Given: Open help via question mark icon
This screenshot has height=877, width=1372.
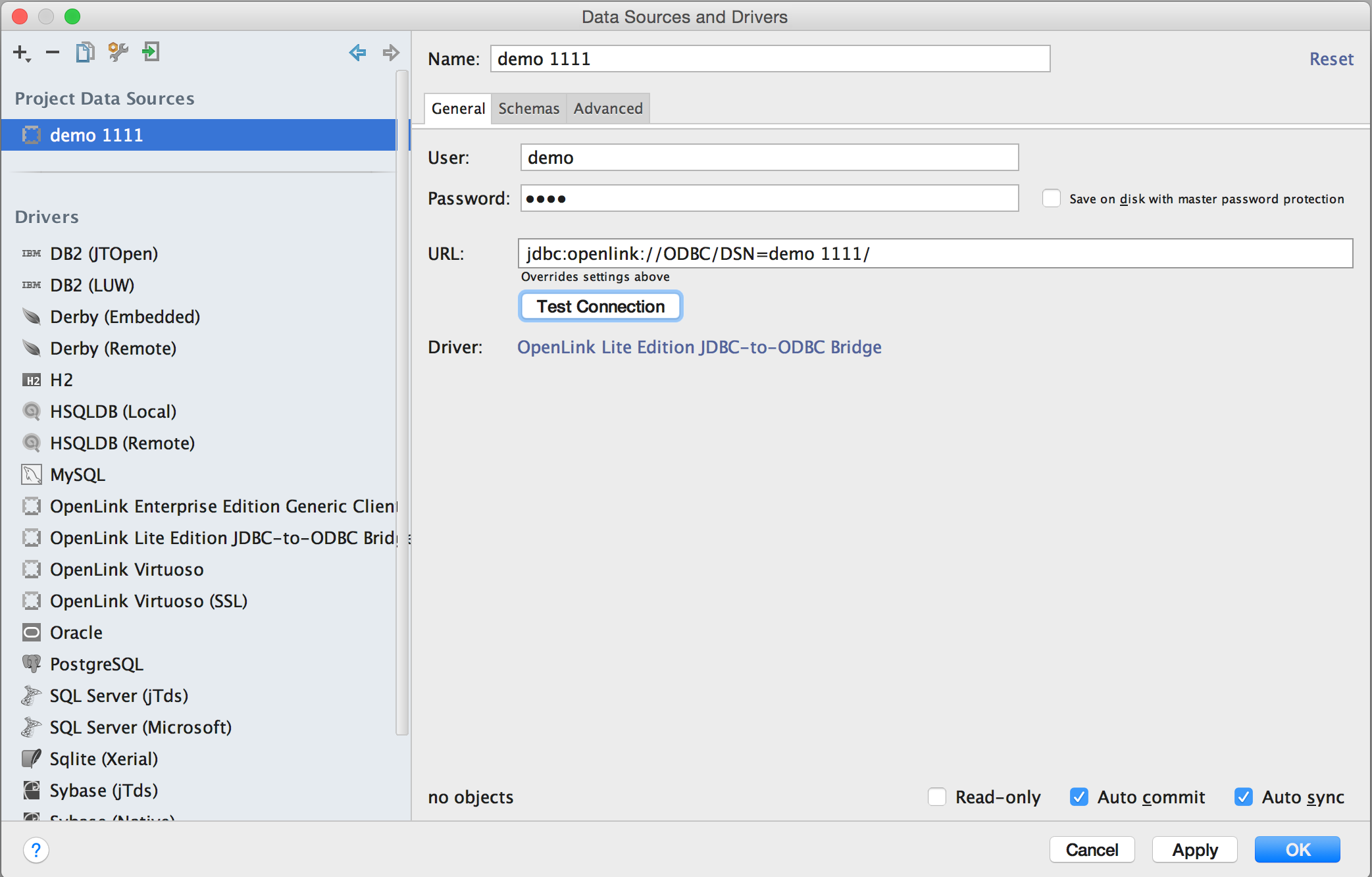Looking at the screenshot, I should click(x=36, y=849).
